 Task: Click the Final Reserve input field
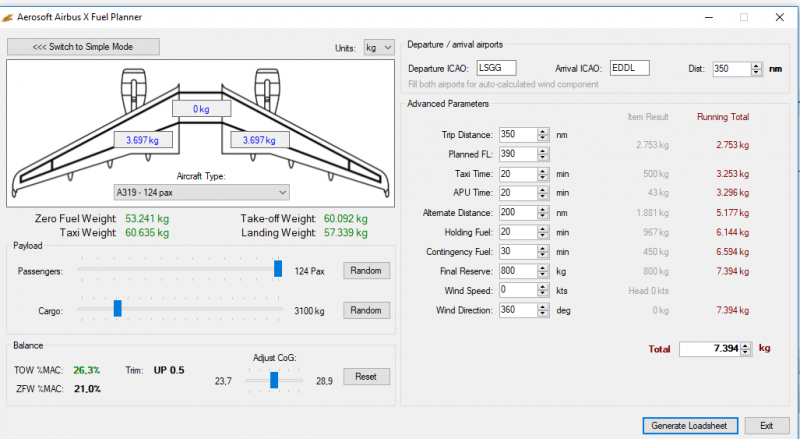518,271
